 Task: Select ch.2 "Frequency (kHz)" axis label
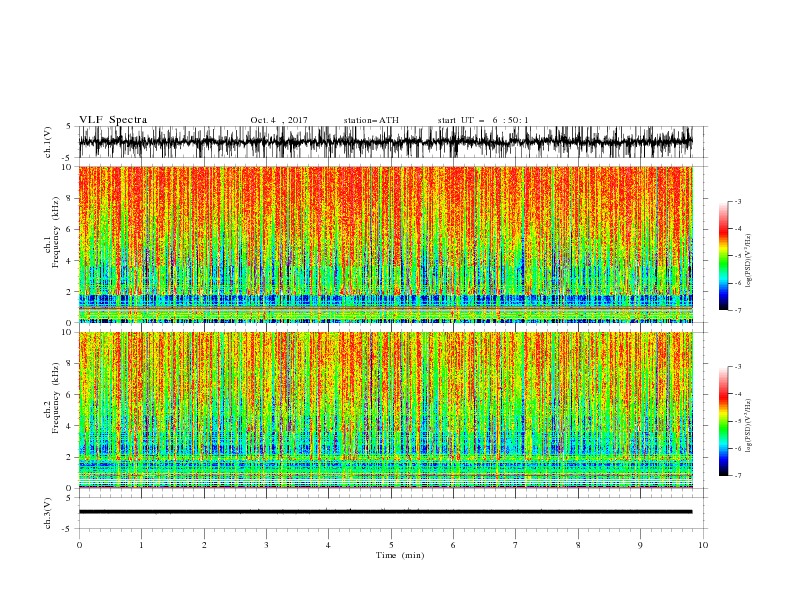[55, 398]
